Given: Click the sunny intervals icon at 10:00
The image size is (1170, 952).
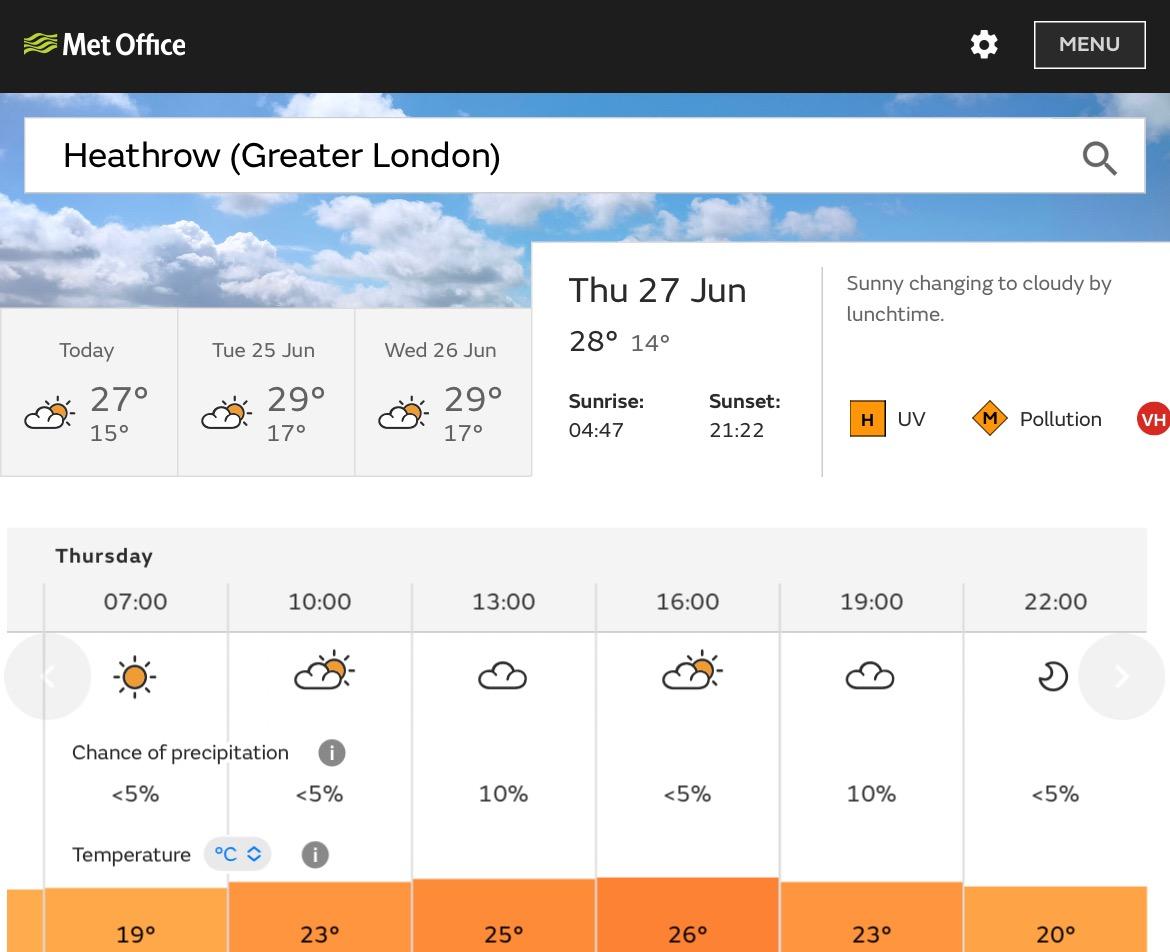Looking at the screenshot, I should [324, 669].
